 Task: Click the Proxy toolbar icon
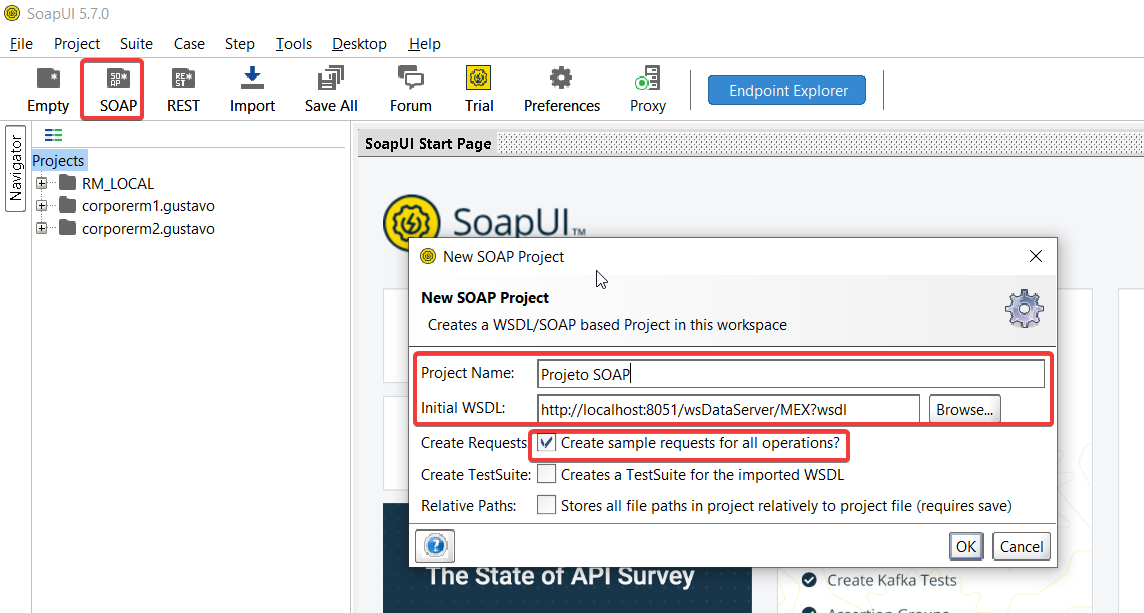pos(648,90)
